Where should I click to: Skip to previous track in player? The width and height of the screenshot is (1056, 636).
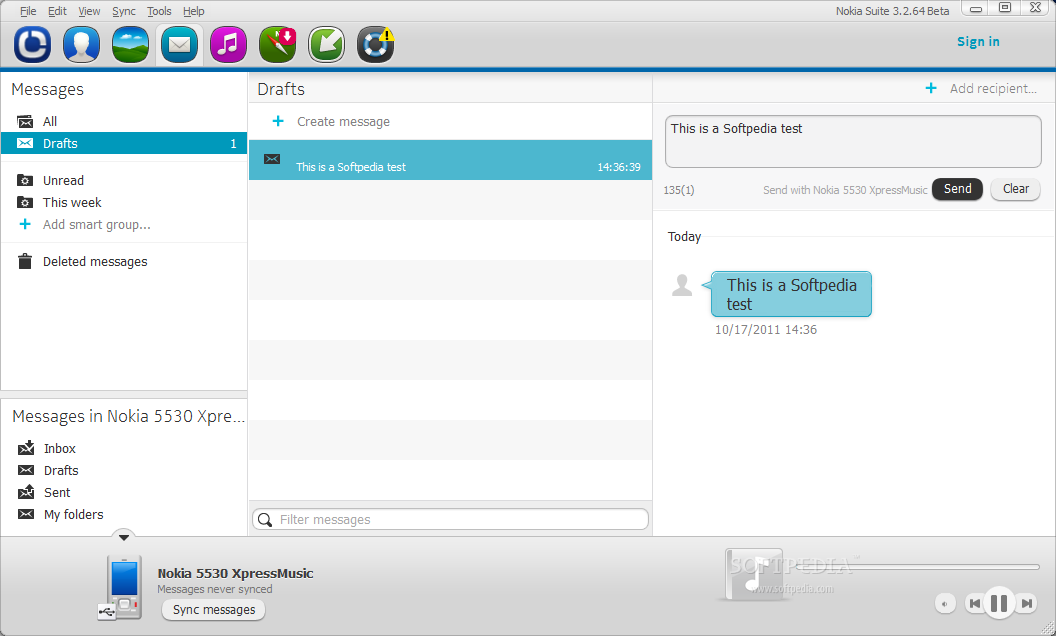click(974, 603)
